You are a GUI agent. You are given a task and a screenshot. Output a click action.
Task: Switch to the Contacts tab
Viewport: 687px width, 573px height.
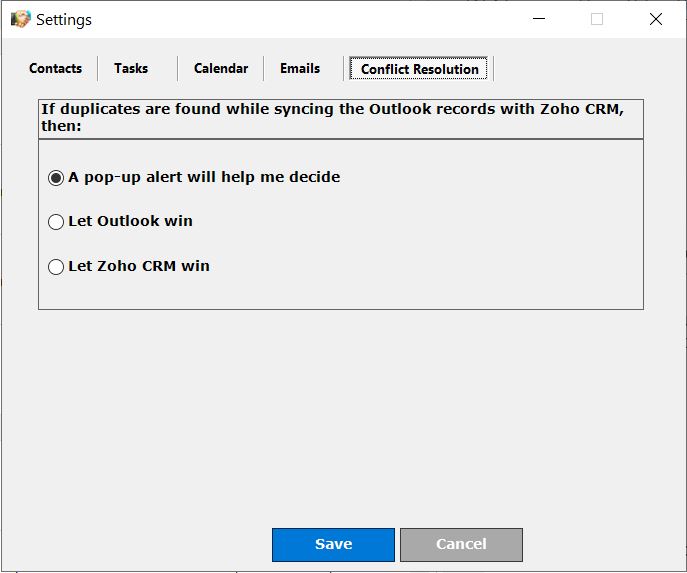click(56, 69)
